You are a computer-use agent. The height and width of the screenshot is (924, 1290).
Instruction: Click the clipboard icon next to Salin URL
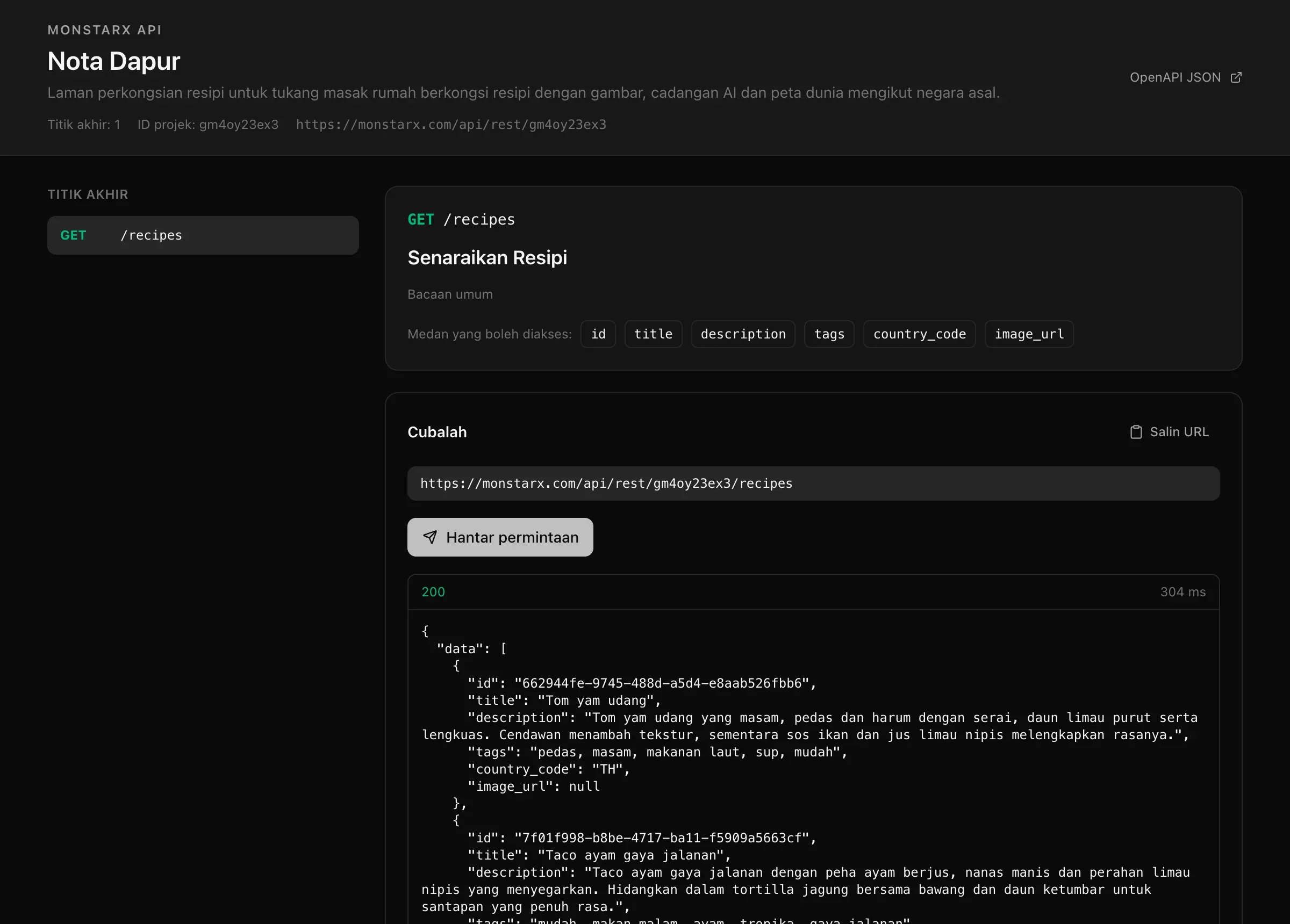pyautogui.click(x=1136, y=431)
